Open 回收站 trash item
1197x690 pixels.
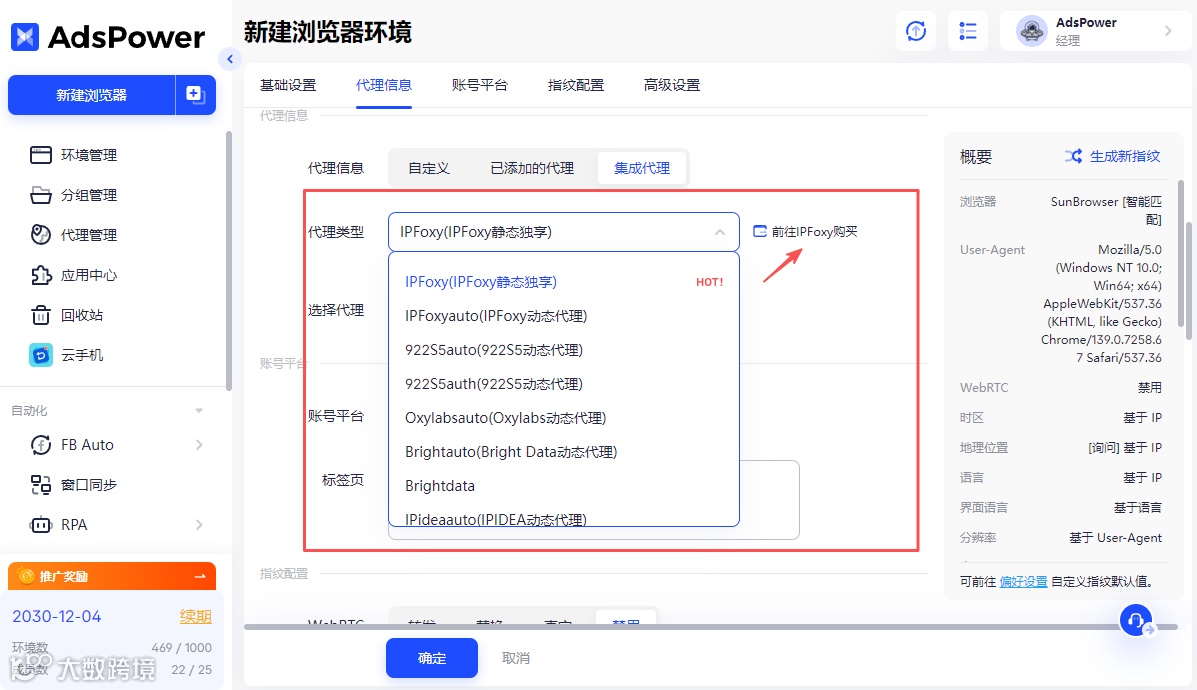pos(81,314)
